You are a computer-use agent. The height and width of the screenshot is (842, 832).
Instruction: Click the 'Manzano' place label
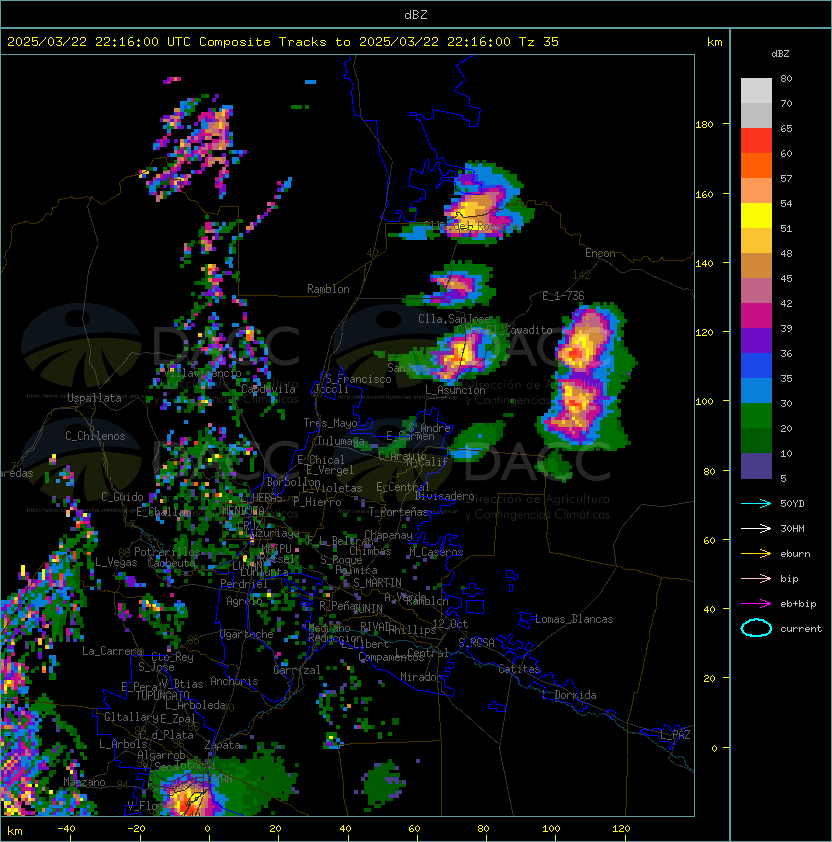pyautogui.click(x=84, y=782)
